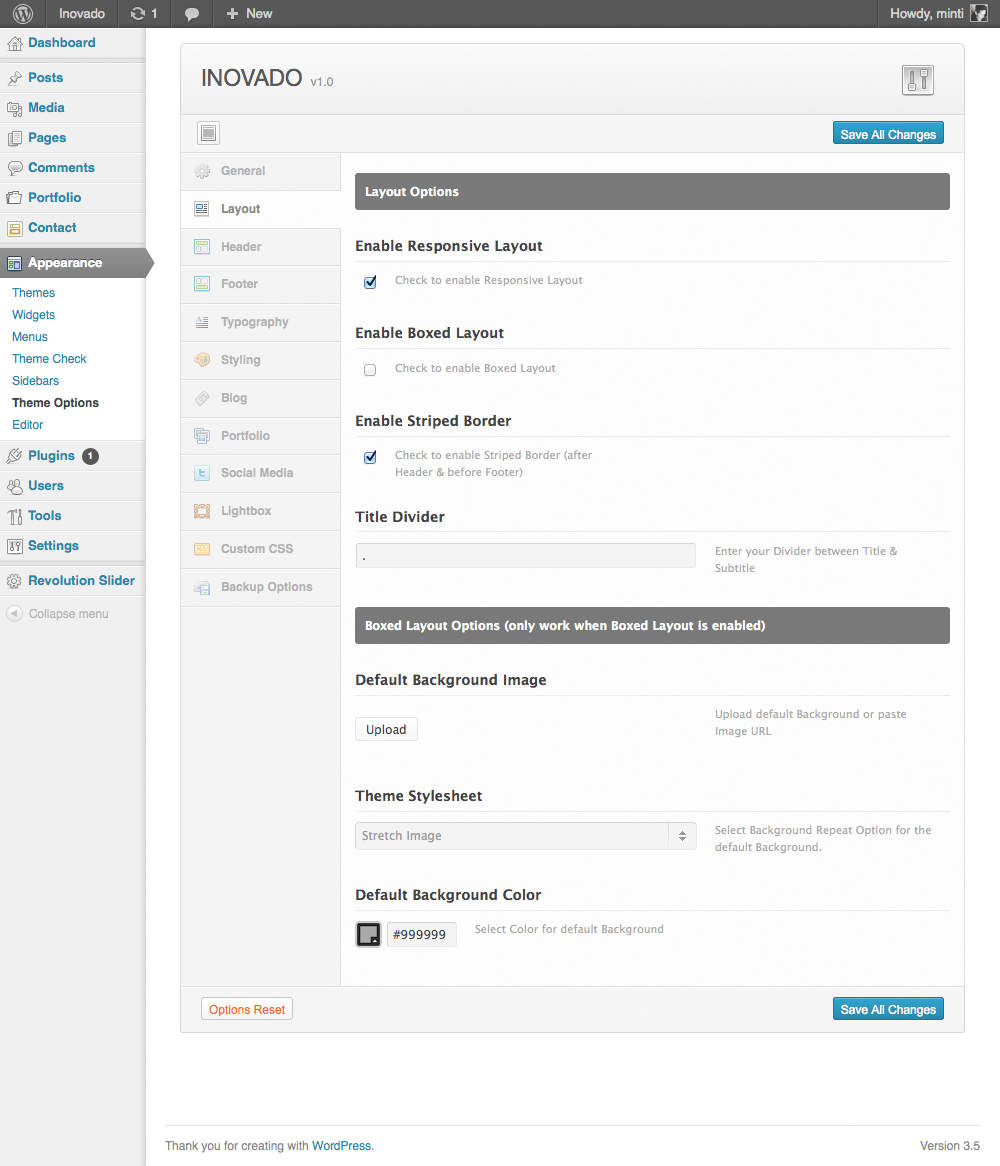Viewport: 1000px width, 1166px height.
Task: Expand the Plugins sidebar menu
Action: pos(51,456)
